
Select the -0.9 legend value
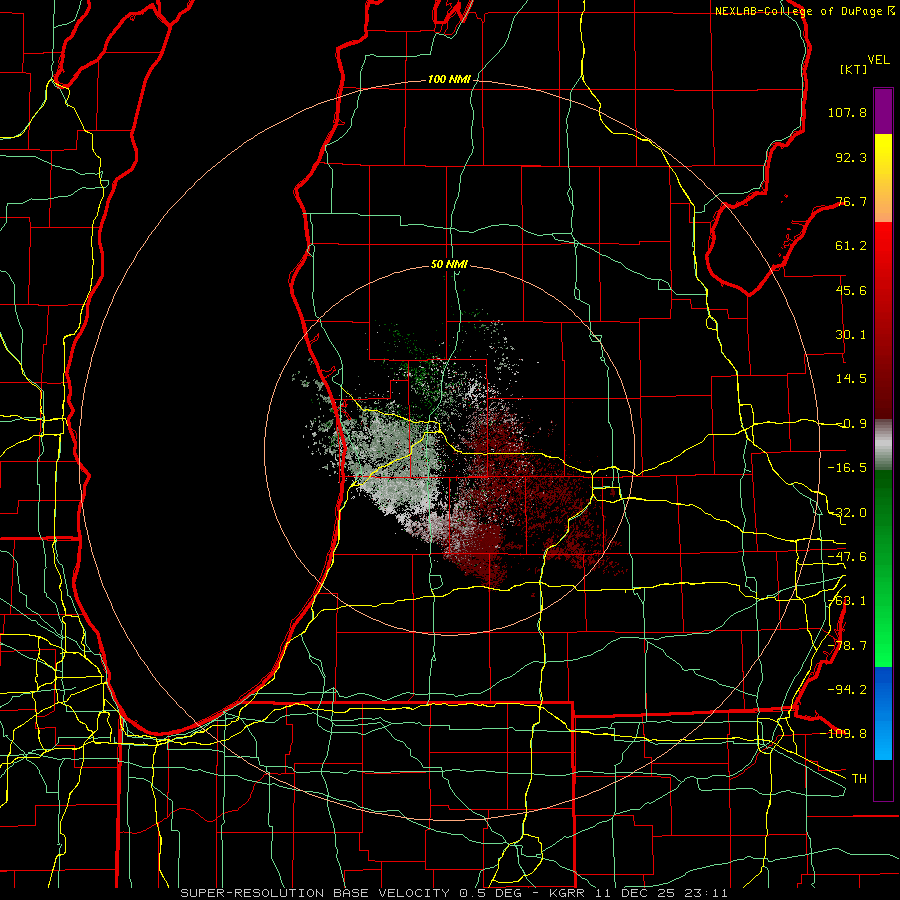tap(851, 424)
